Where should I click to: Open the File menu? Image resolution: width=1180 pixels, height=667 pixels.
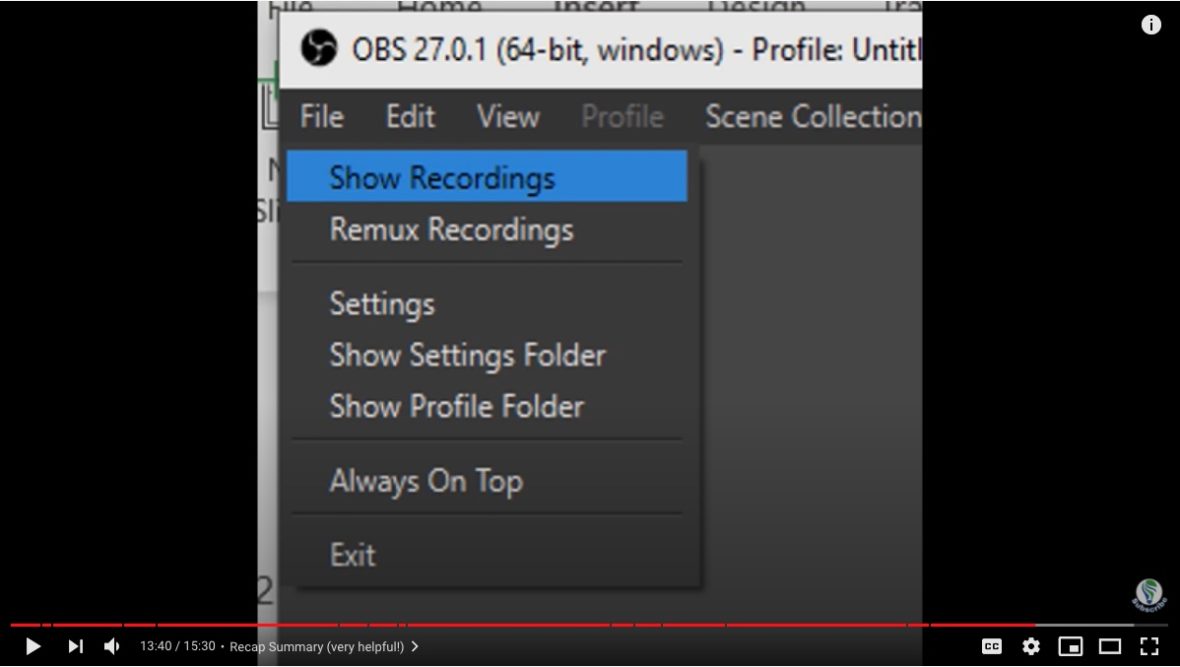(320, 116)
